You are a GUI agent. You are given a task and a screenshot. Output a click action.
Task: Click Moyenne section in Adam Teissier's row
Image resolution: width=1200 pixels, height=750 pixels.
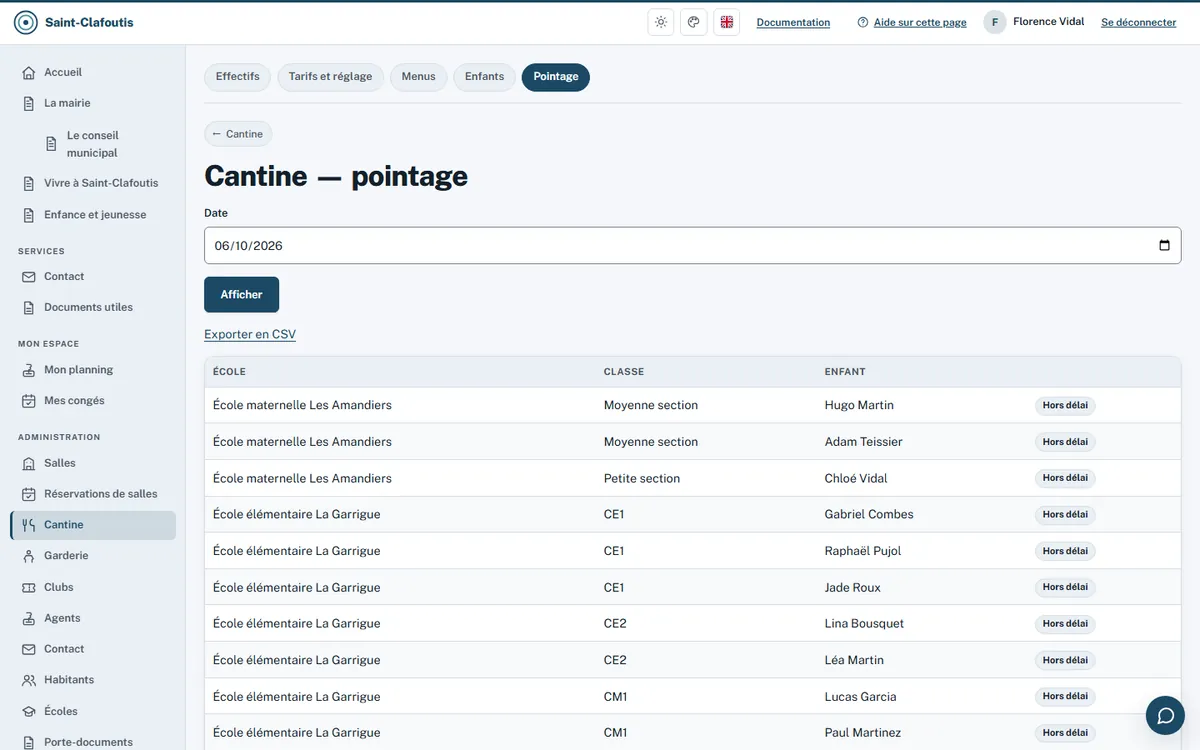pyautogui.click(x=651, y=442)
